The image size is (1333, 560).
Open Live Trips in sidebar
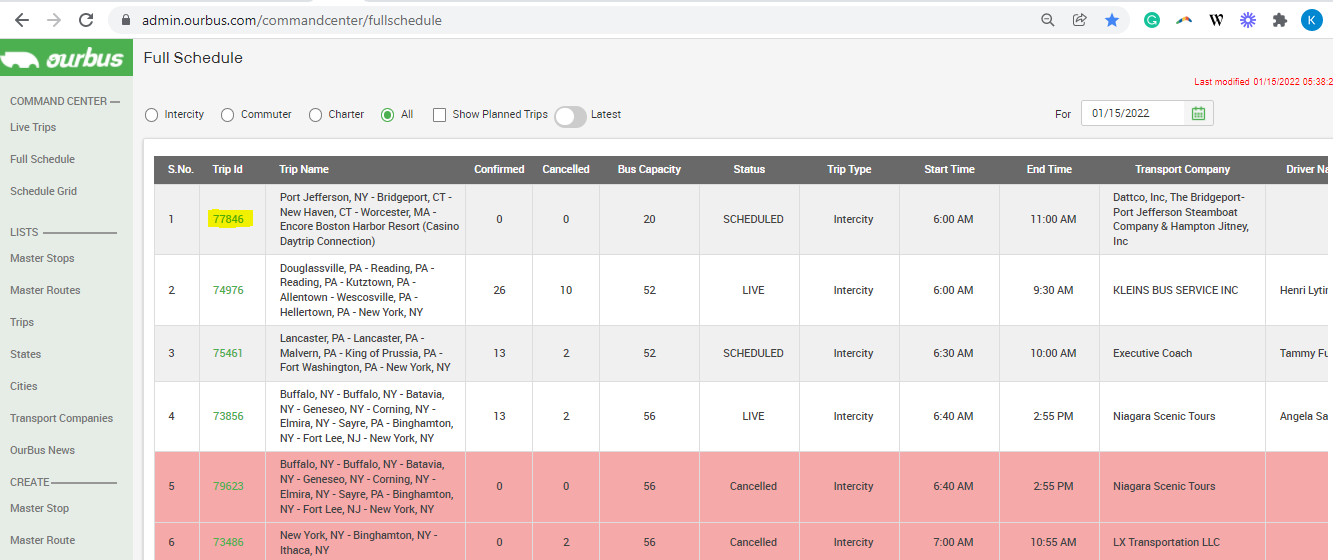coord(33,127)
